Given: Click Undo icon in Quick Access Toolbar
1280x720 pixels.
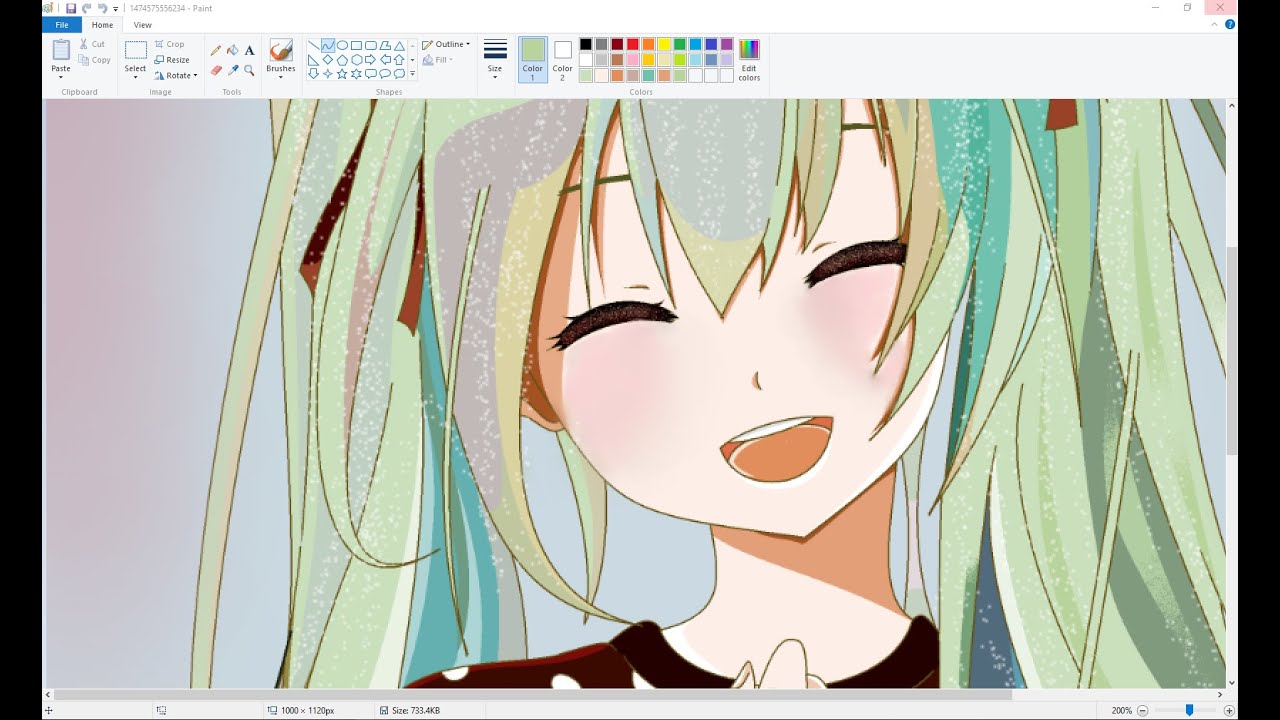Looking at the screenshot, I should (87, 9).
